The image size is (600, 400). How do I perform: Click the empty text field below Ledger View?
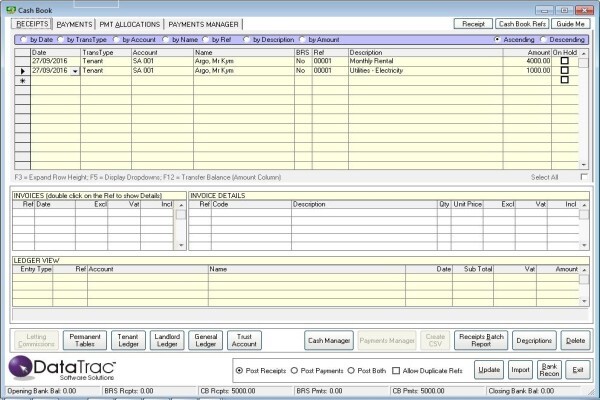tap(300, 315)
